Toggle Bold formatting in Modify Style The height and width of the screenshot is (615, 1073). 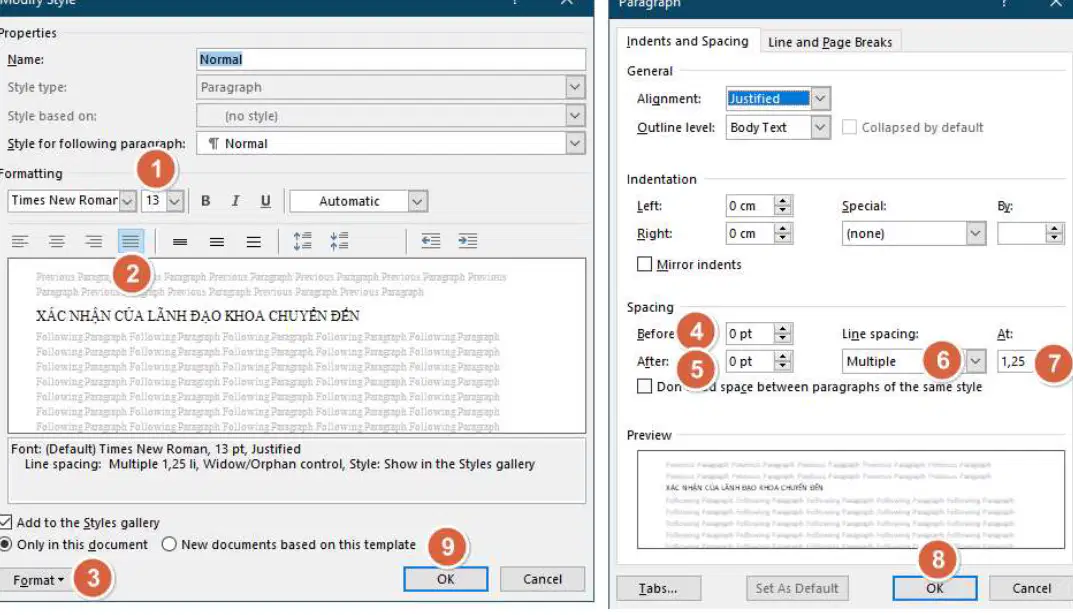(205, 201)
